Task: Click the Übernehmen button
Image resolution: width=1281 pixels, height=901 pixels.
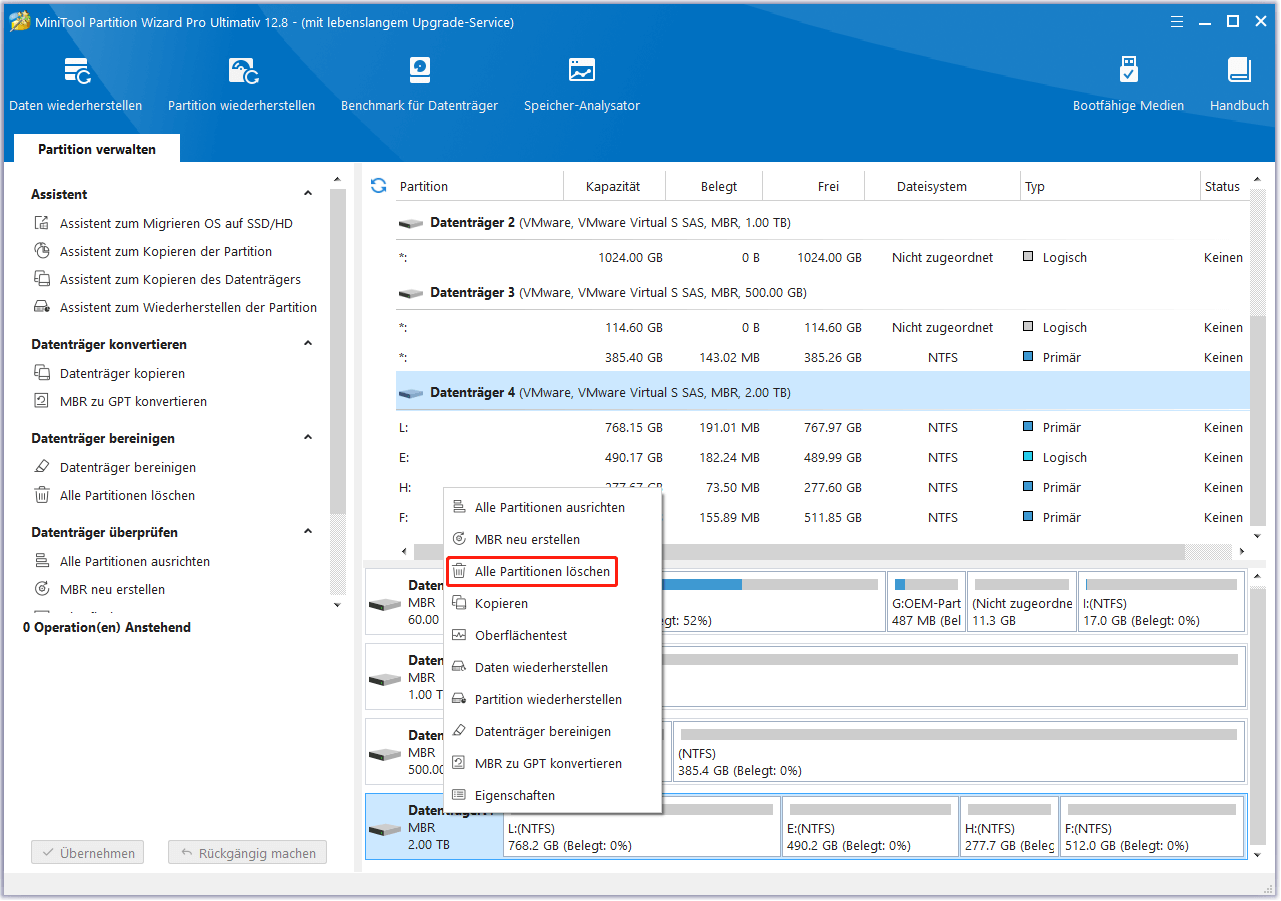Action: (x=87, y=853)
